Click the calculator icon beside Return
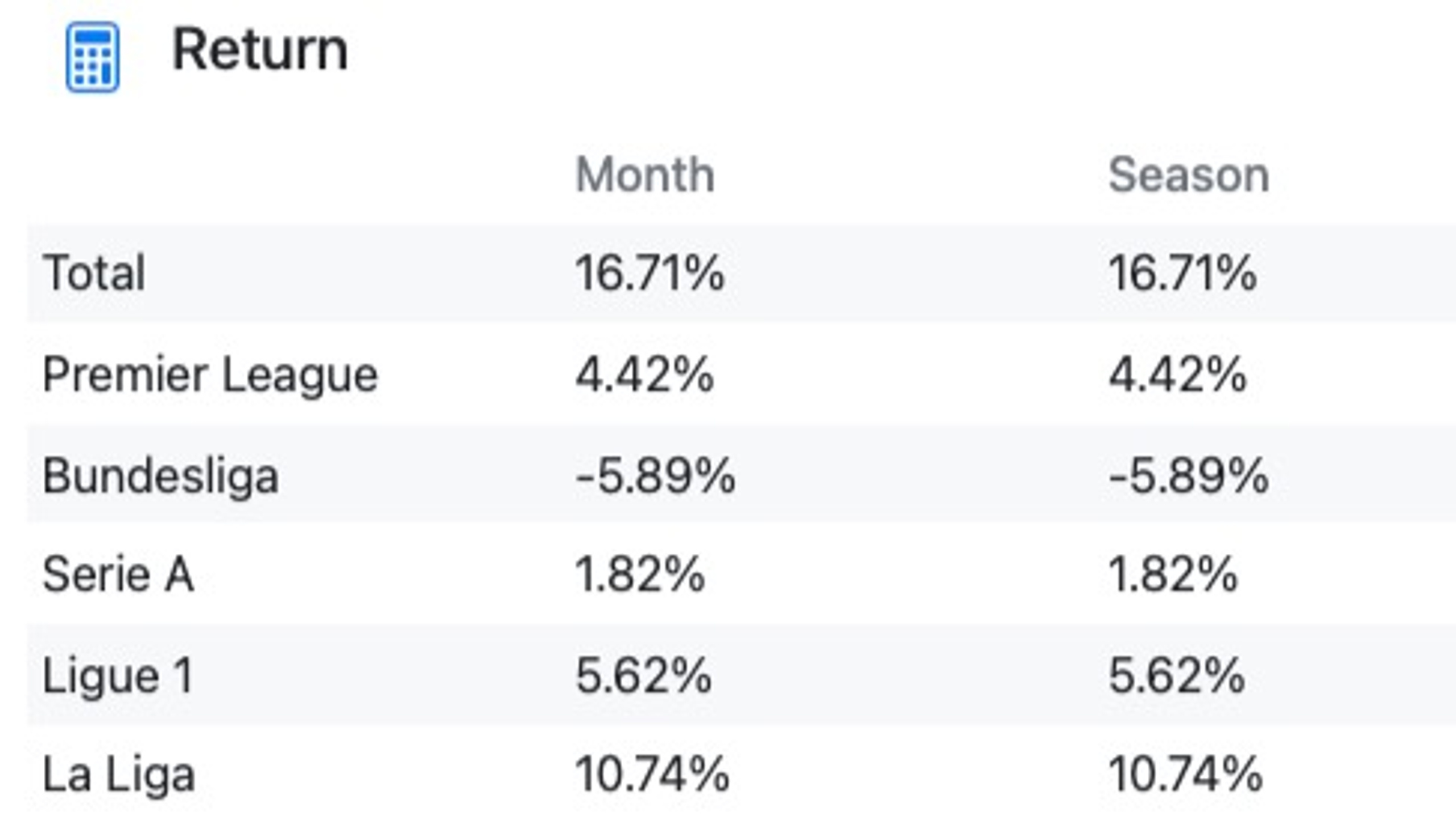Viewport: 1456px width, 817px height. coord(93,57)
